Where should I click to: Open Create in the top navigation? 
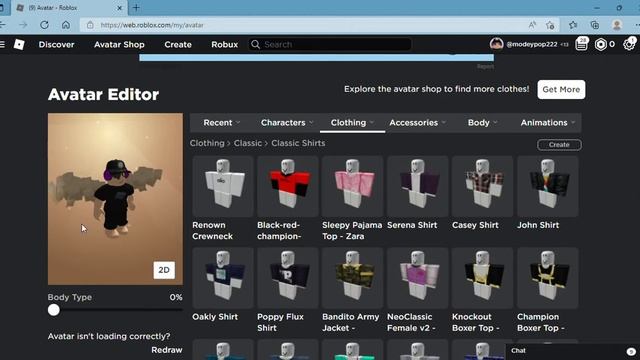click(x=178, y=44)
